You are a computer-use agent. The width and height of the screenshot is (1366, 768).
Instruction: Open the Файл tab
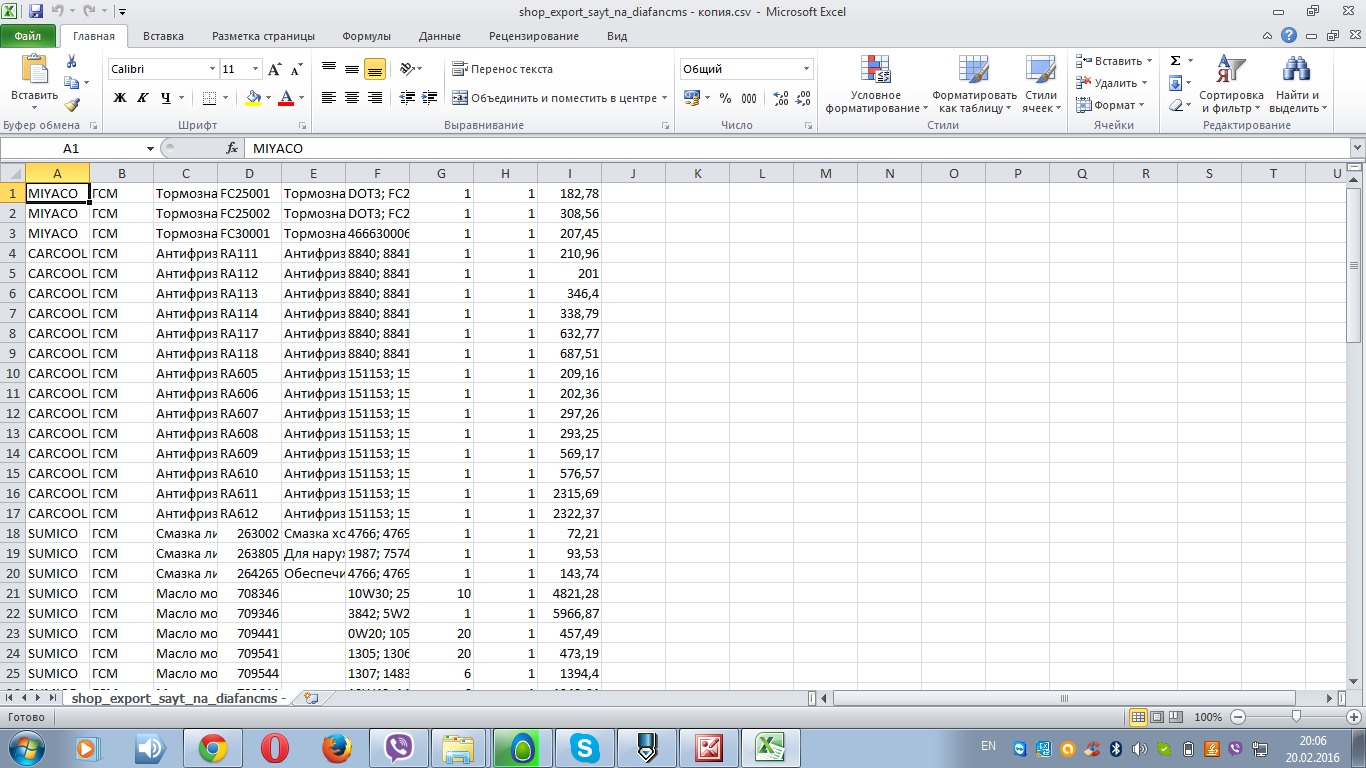pyautogui.click(x=28, y=36)
